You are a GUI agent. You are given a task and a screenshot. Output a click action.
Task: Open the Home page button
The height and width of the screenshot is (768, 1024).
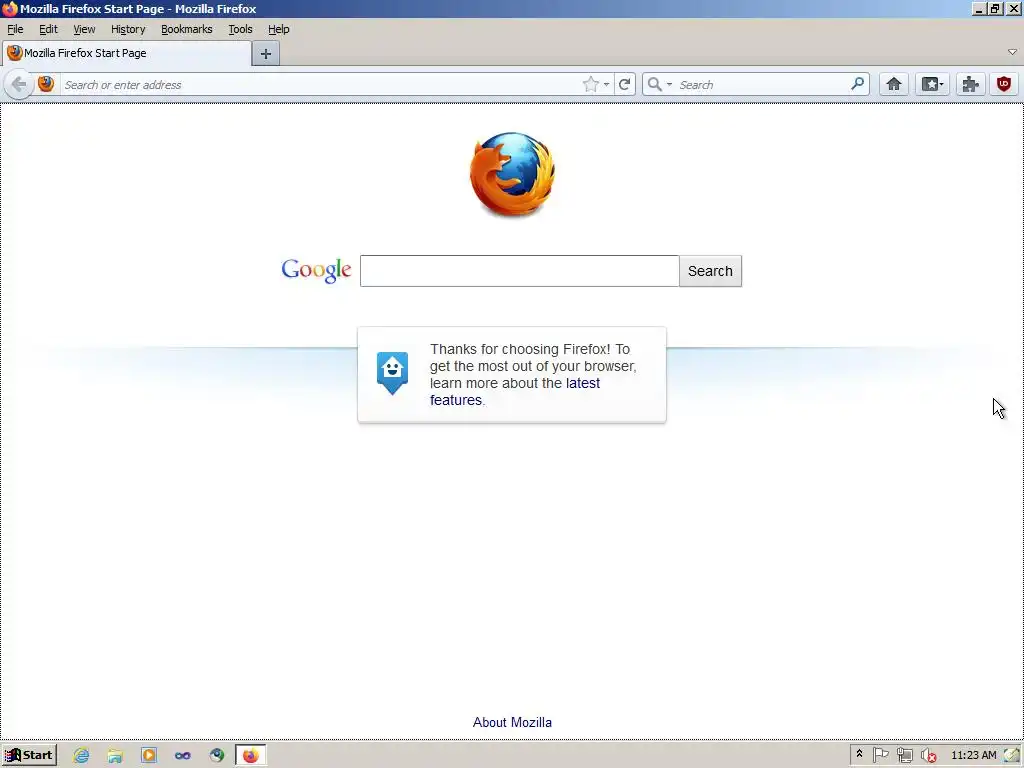pyautogui.click(x=893, y=84)
